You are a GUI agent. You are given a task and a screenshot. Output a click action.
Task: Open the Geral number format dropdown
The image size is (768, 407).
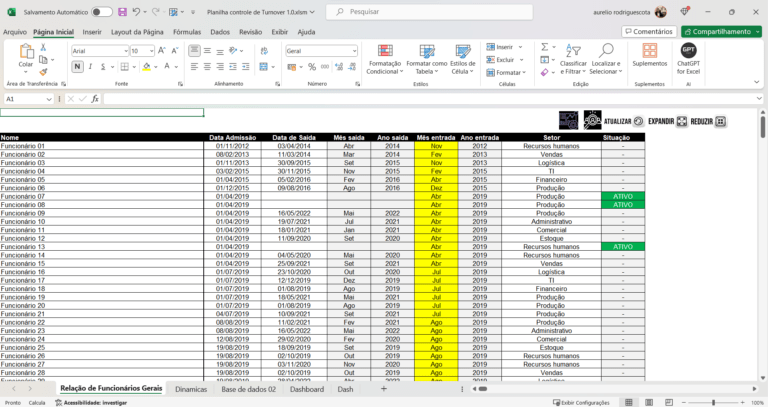click(354, 51)
